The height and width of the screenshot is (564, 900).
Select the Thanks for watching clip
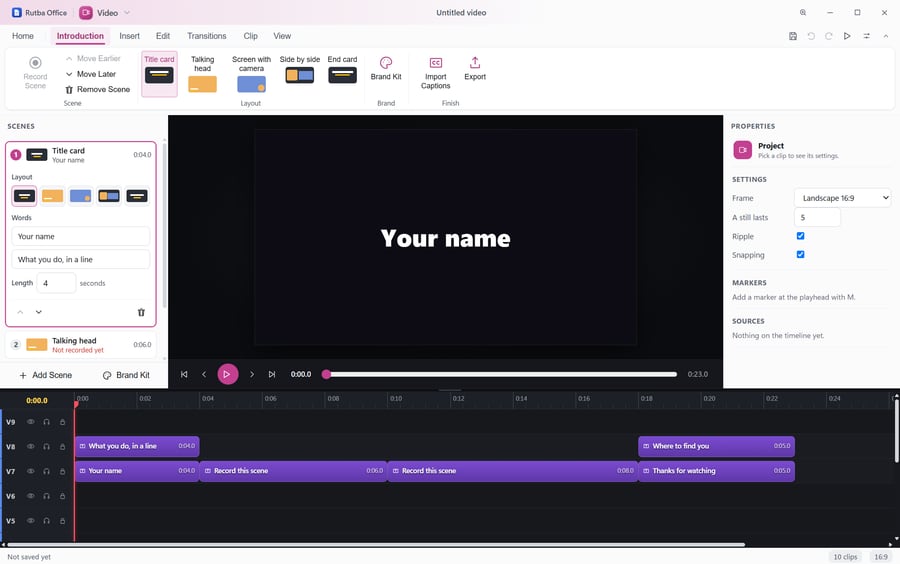point(716,470)
